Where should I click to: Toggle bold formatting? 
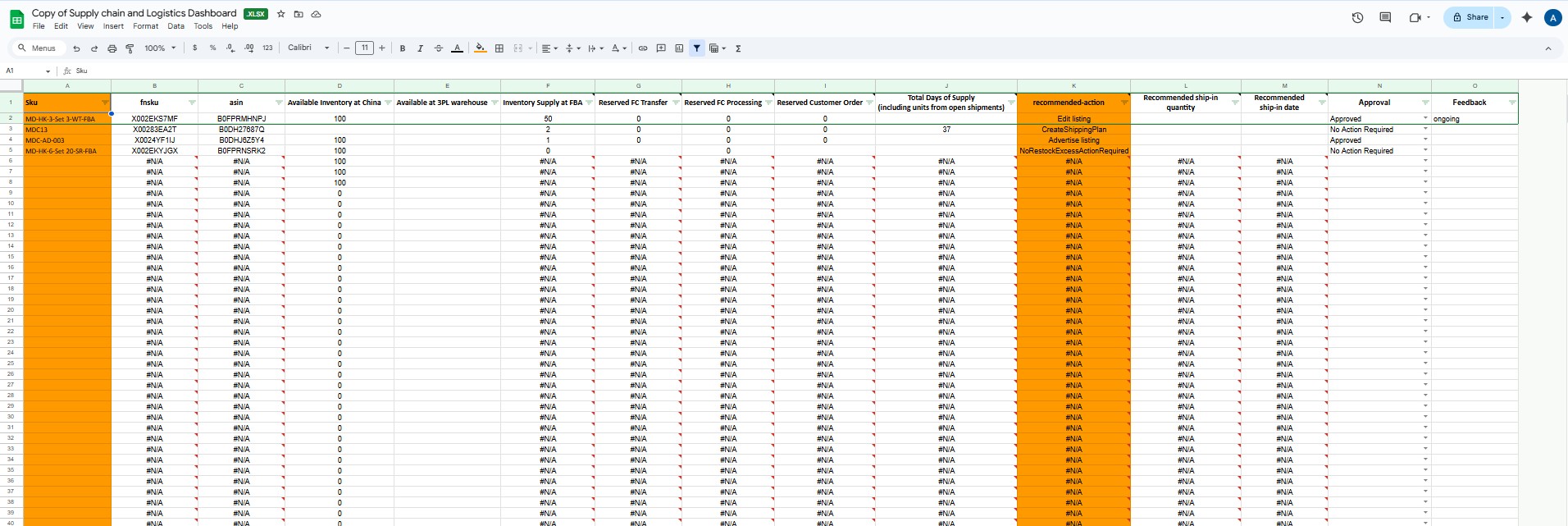click(403, 48)
